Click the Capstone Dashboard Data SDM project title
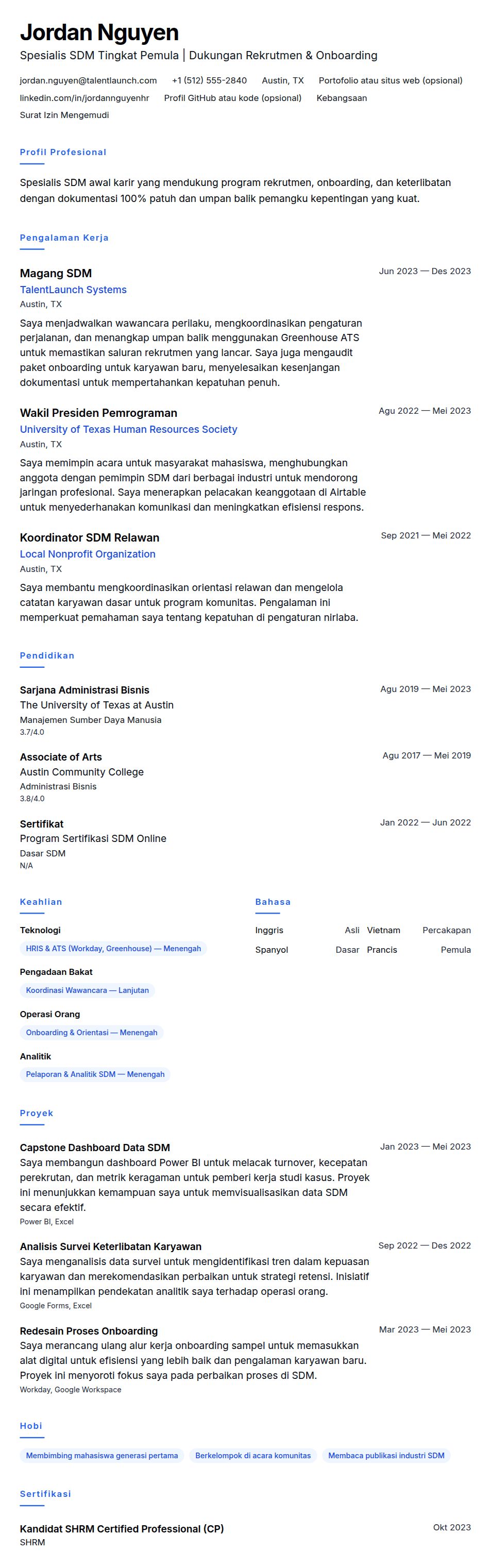 [95, 1148]
